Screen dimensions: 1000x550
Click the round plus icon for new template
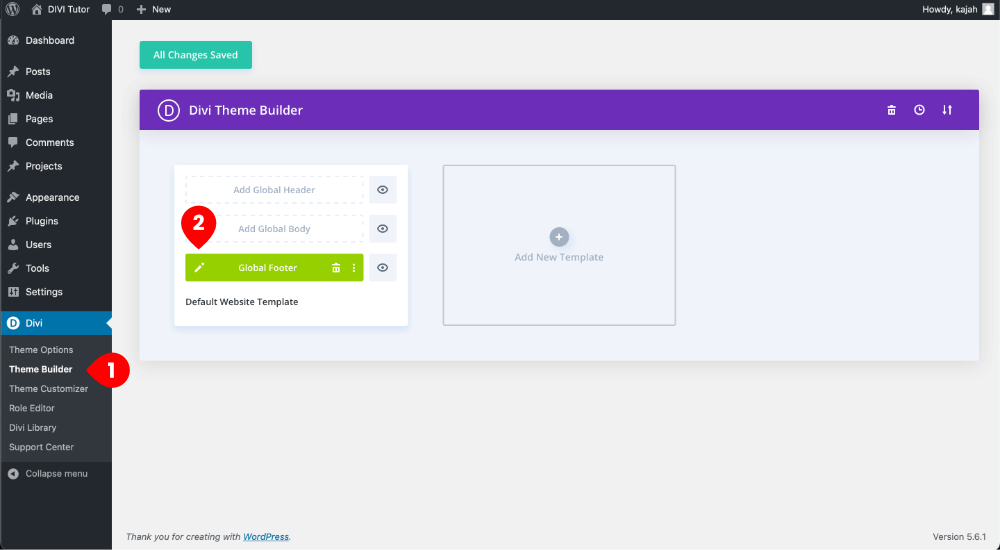(x=559, y=237)
